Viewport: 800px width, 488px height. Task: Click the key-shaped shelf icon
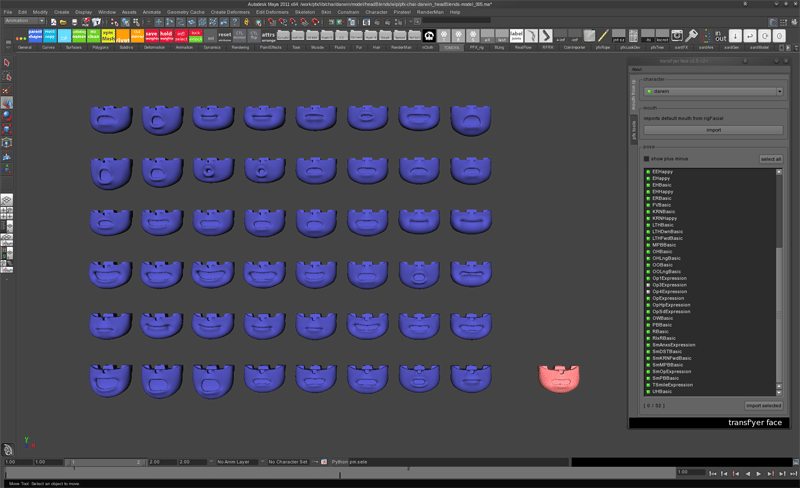pos(691,35)
